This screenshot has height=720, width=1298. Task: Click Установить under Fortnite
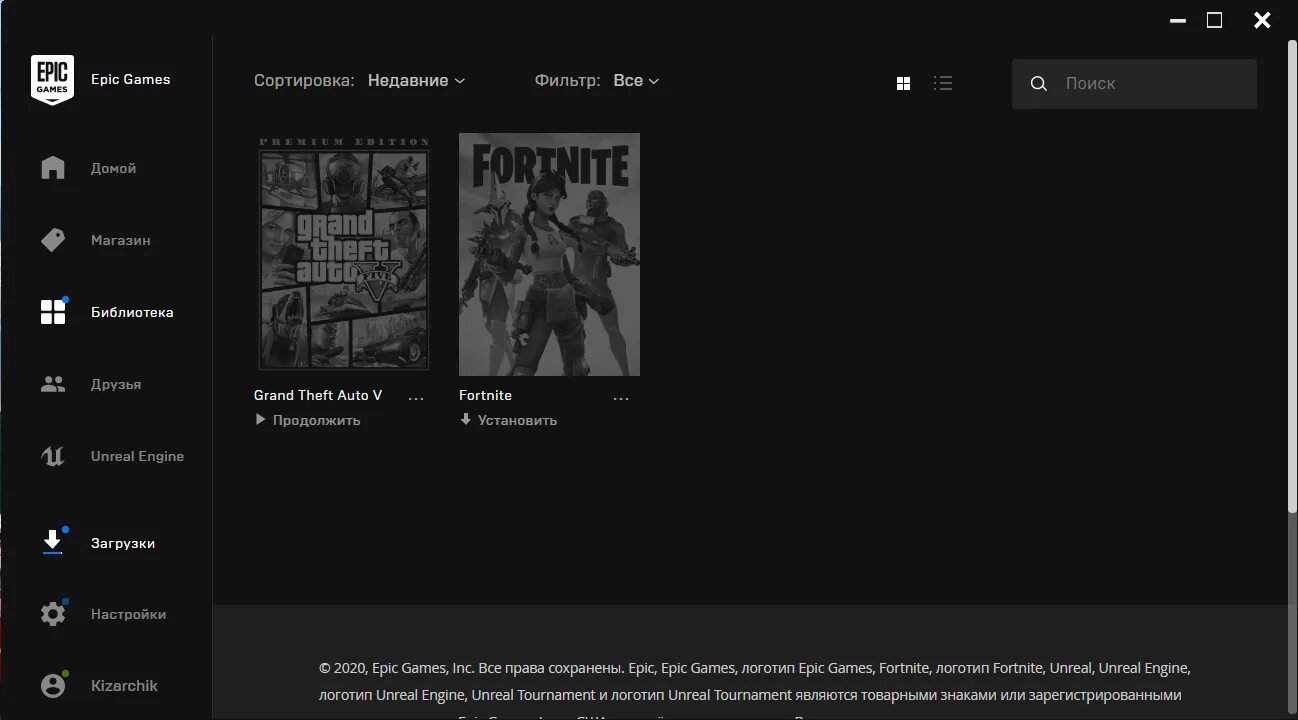tap(517, 420)
